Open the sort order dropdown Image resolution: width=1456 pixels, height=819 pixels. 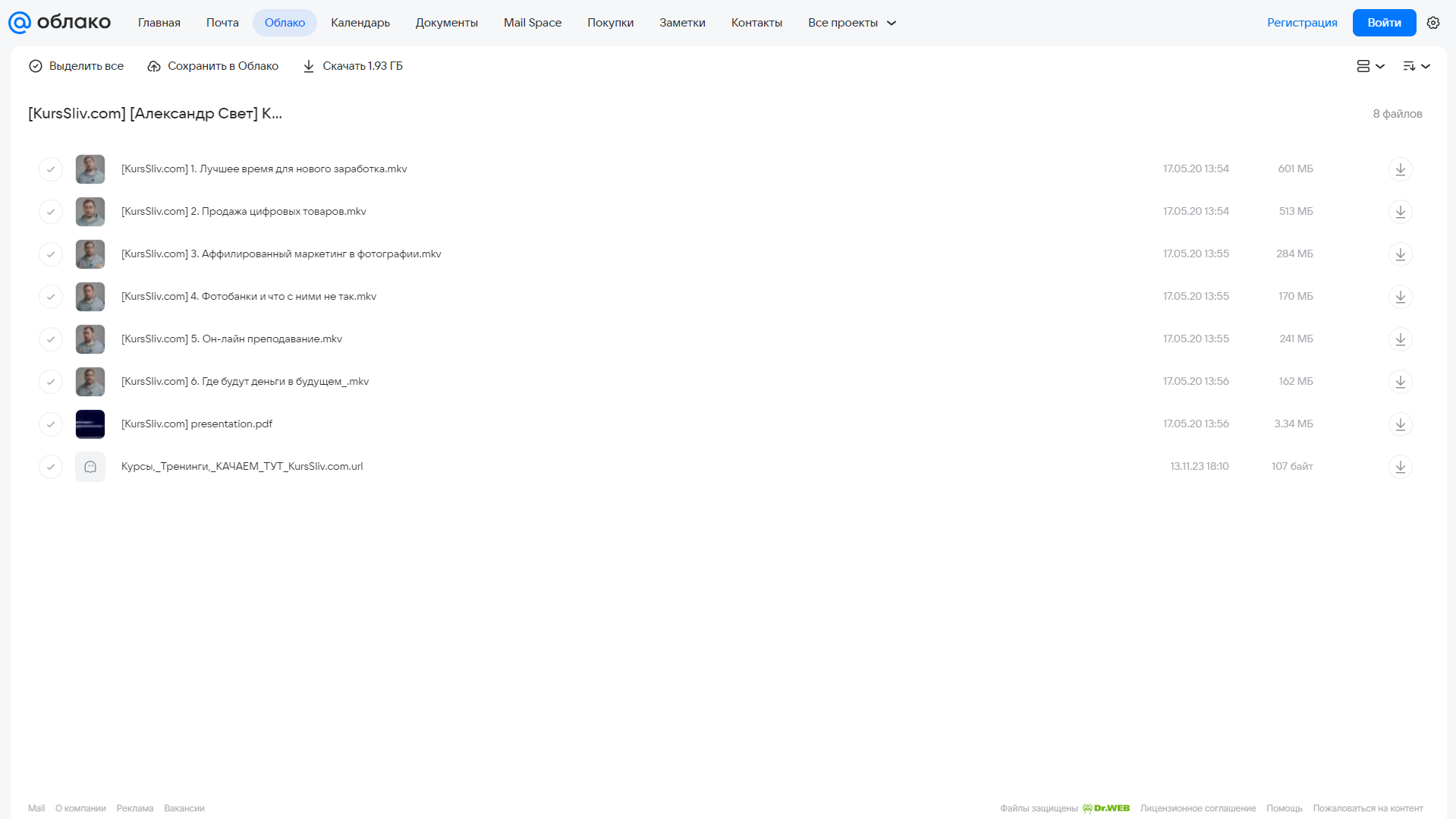(1416, 66)
